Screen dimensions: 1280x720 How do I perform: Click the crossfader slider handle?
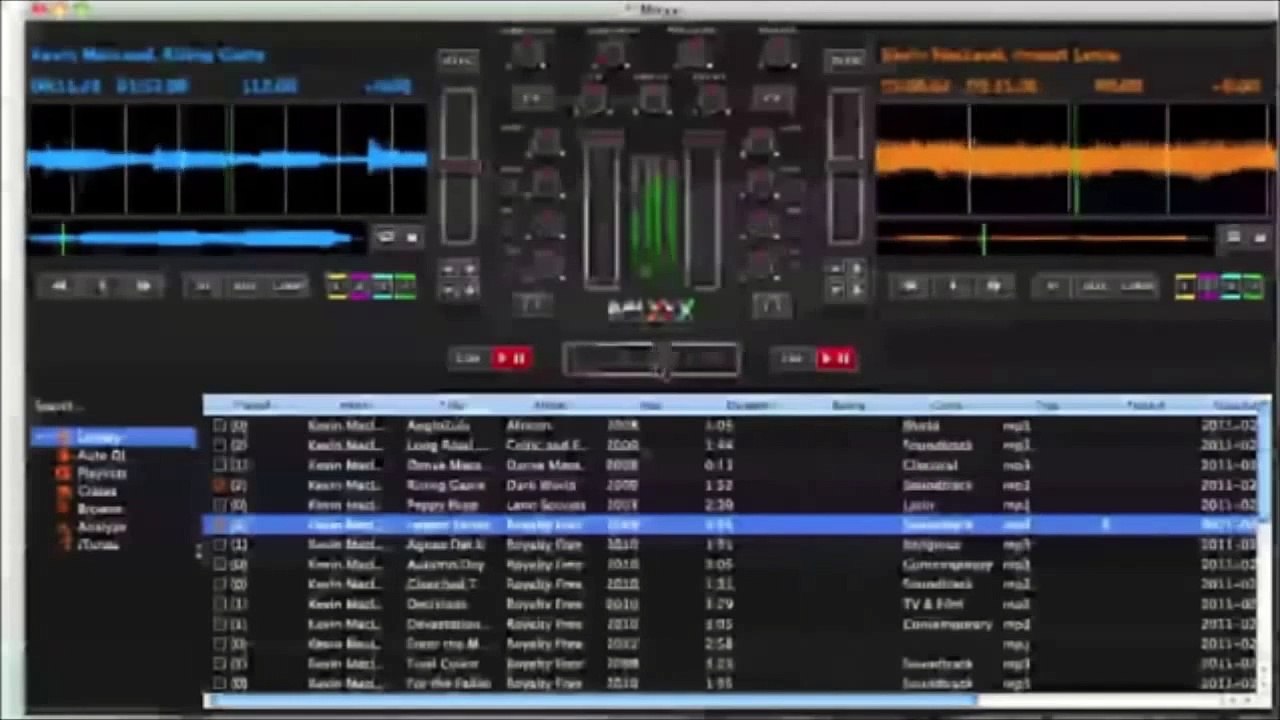(x=663, y=359)
